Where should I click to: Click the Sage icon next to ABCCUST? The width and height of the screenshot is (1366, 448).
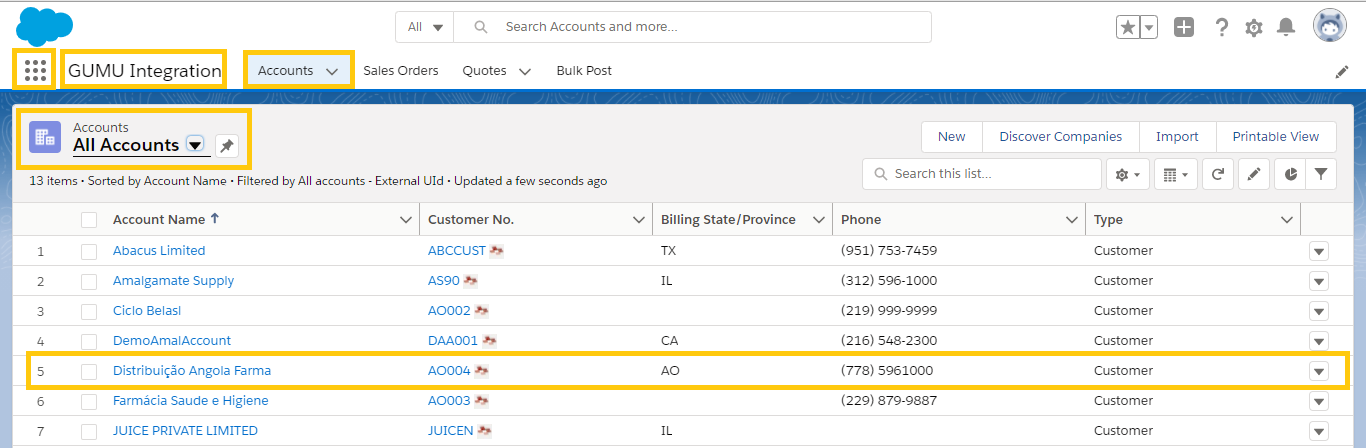[x=496, y=251]
